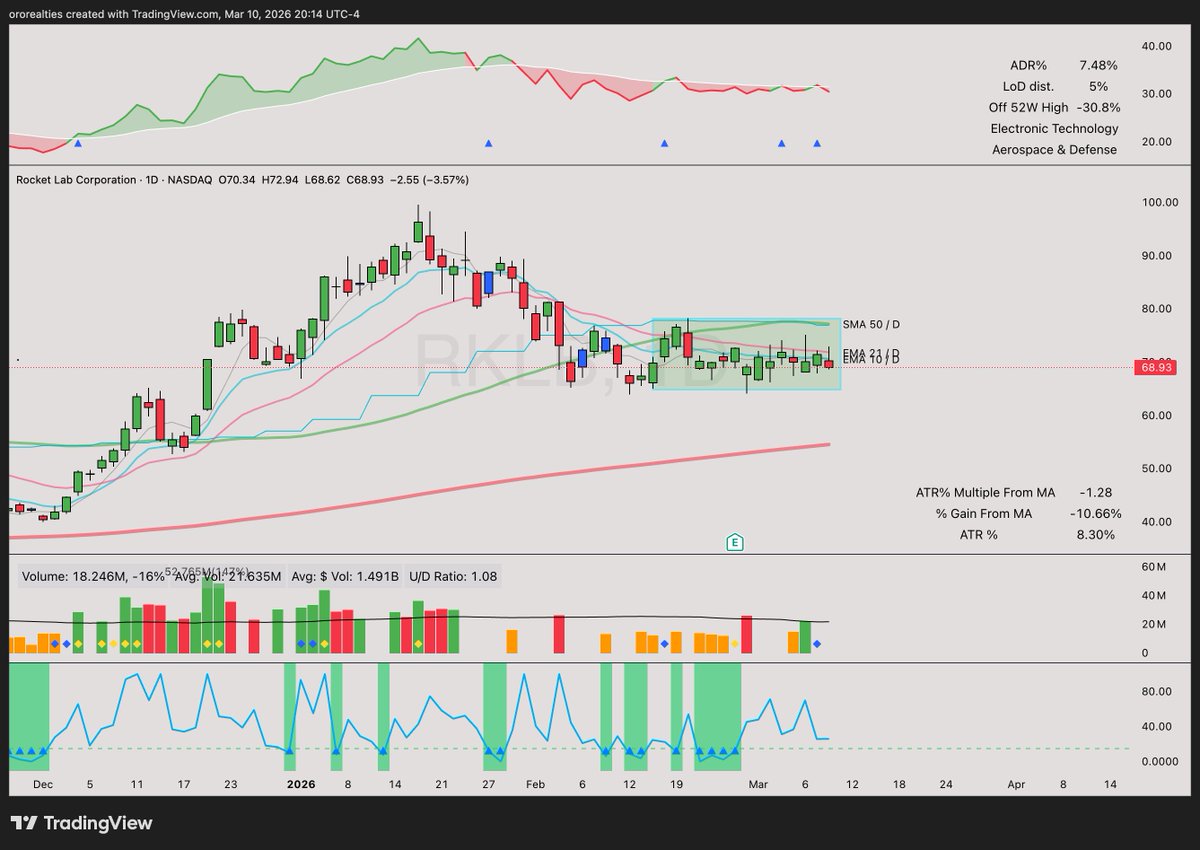
Task: Click the 'Apr' date on the time axis
Action: pos(1017,785)
